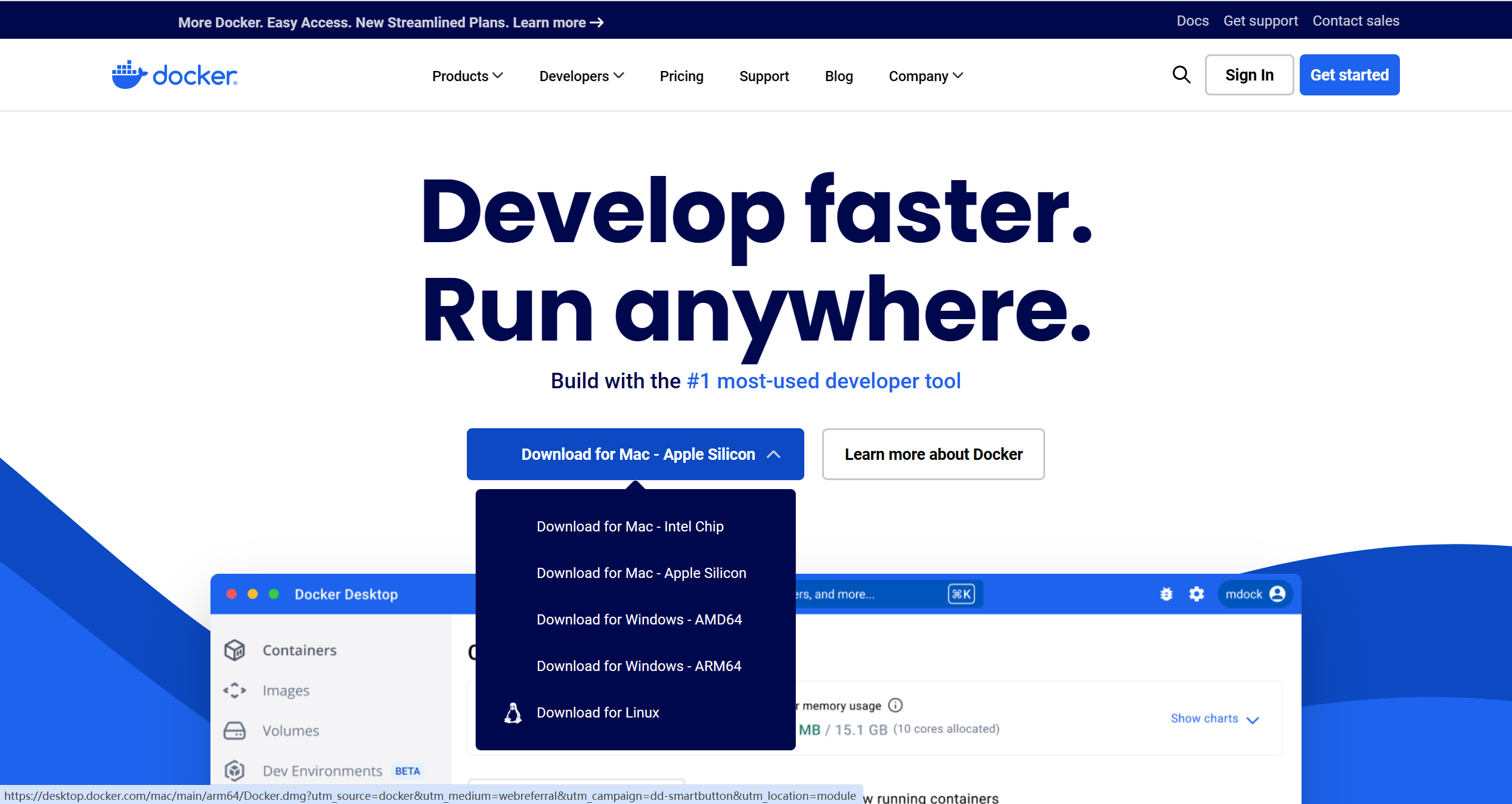The width and height of the screenshot is (1512, 804).
Task: Click the Images icon in sidebar
Action: (x=235, y=690)
